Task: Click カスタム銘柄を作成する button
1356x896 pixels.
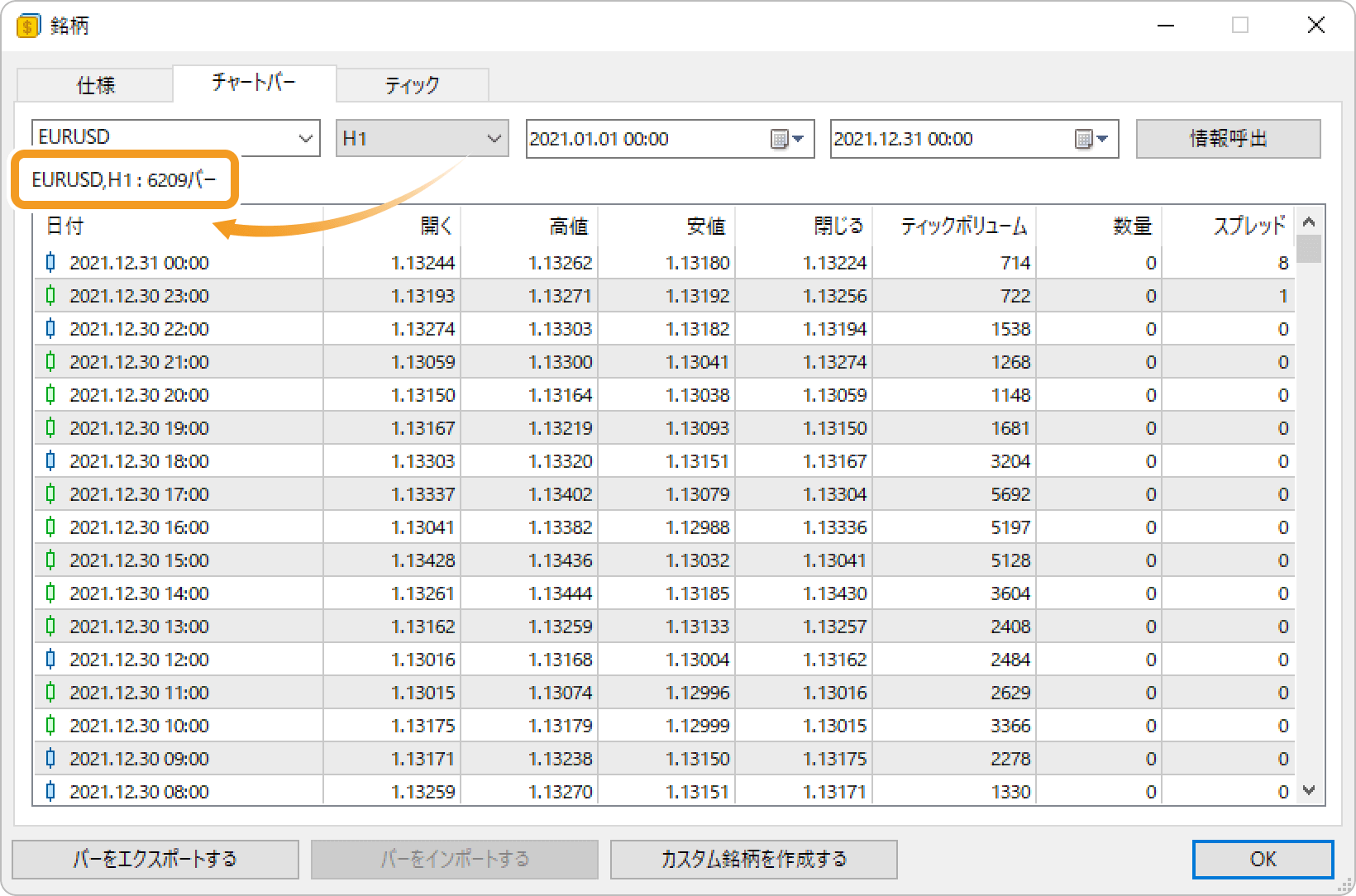Action: [x=753, y=860]
